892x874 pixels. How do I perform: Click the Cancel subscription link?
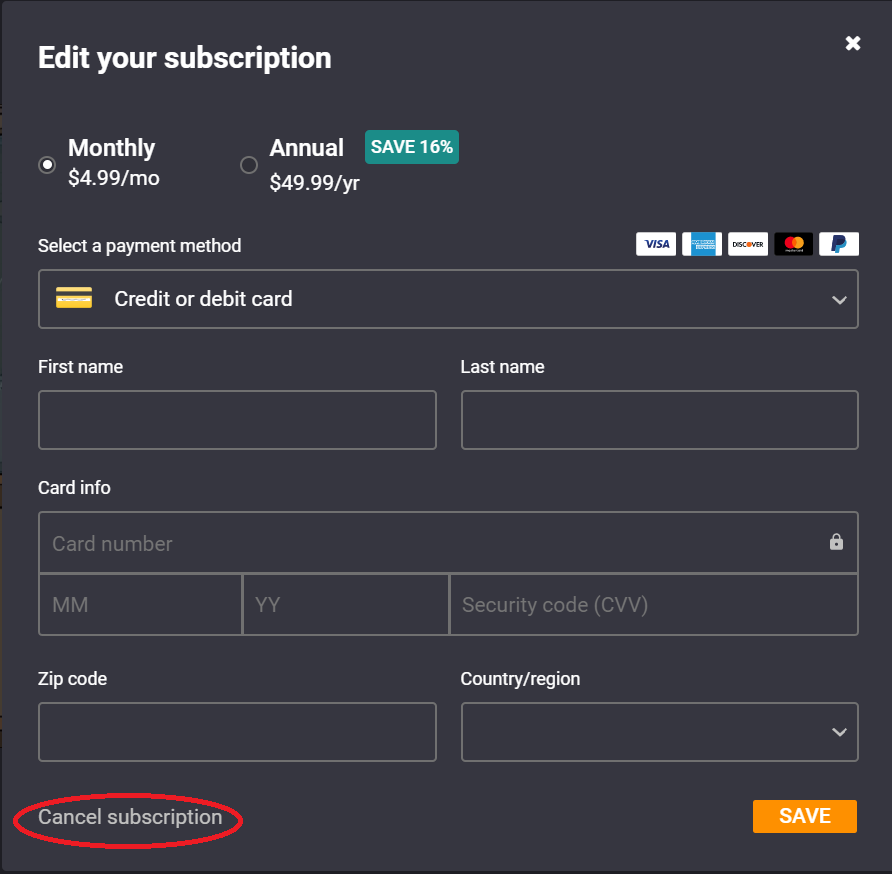click(x=130, y=817)
